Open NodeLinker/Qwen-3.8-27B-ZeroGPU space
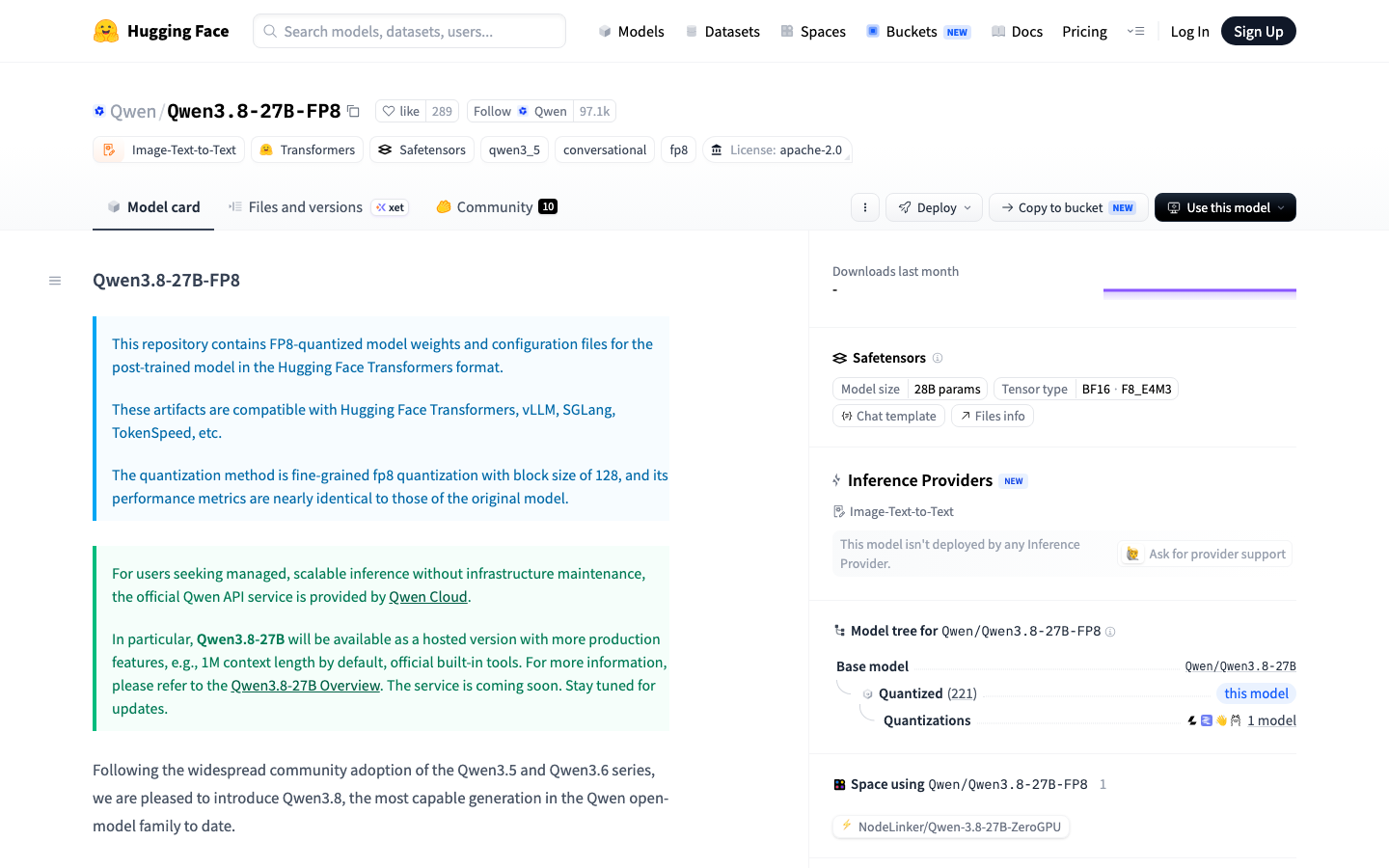 click(951, 827)
